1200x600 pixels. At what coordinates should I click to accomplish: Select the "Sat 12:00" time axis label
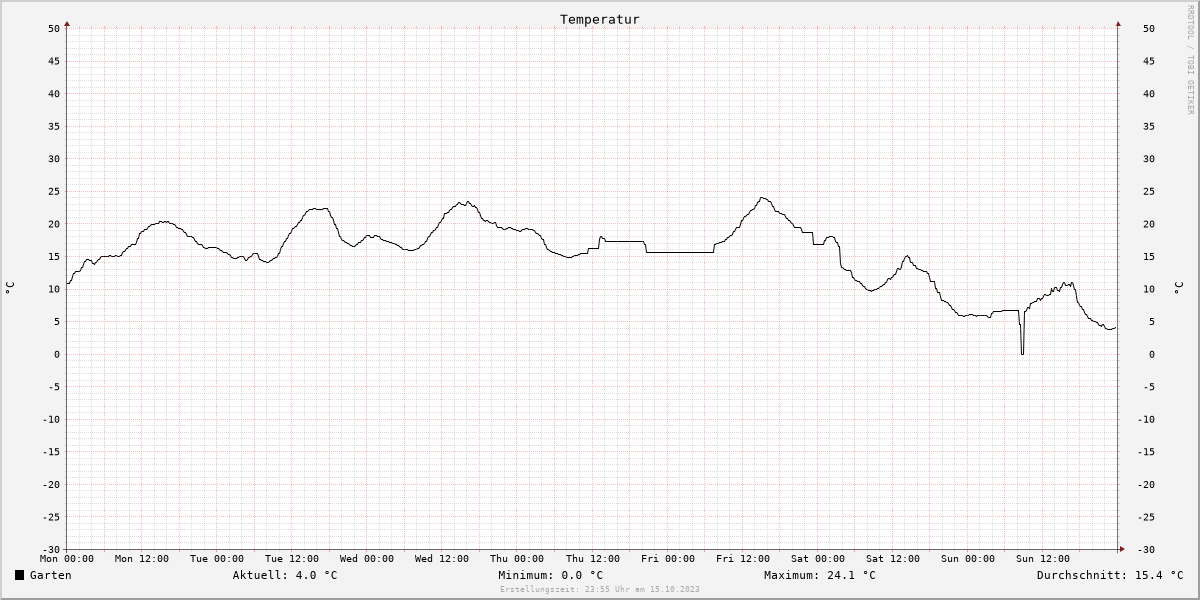[x=893, y=559]
